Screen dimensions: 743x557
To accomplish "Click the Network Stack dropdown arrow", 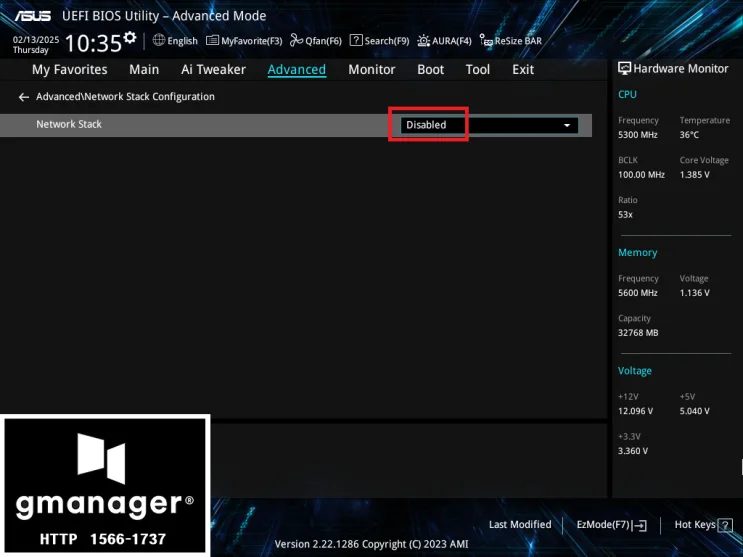I will tap(567, 126).
